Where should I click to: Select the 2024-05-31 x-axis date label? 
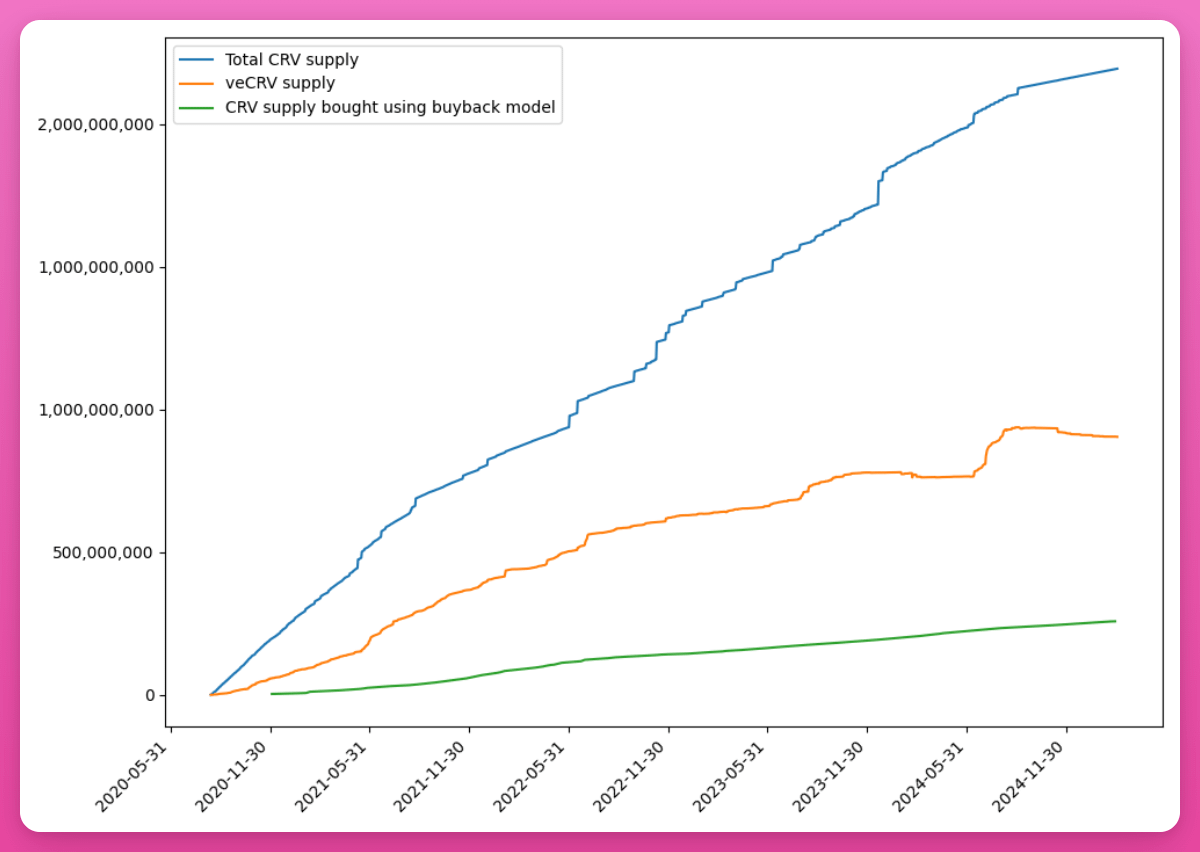[x=932, y=775]
